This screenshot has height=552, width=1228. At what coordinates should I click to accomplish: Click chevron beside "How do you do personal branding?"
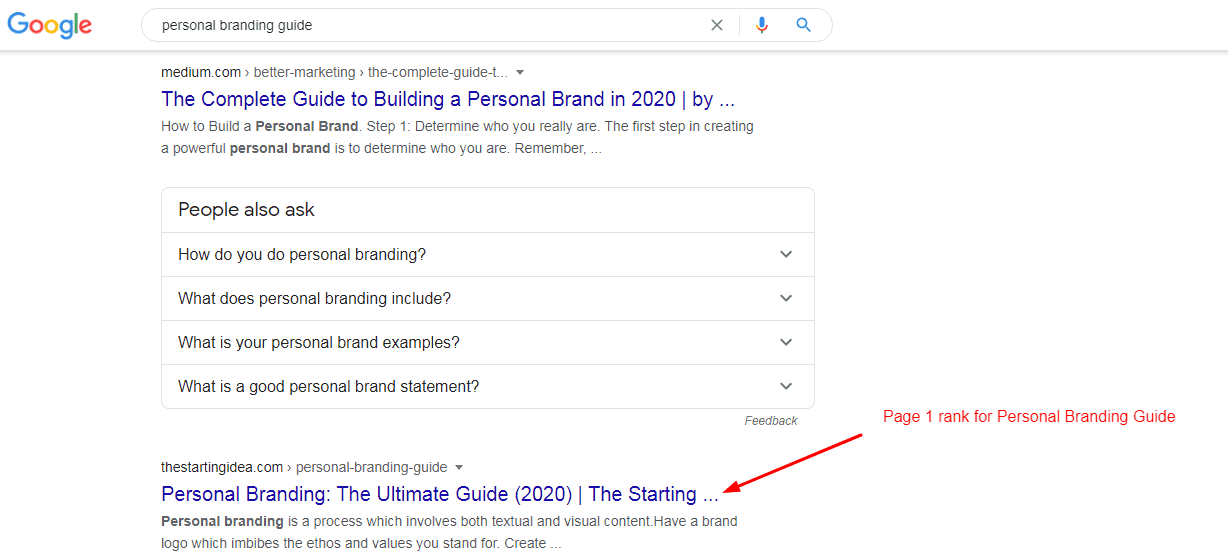pos(786,255)
